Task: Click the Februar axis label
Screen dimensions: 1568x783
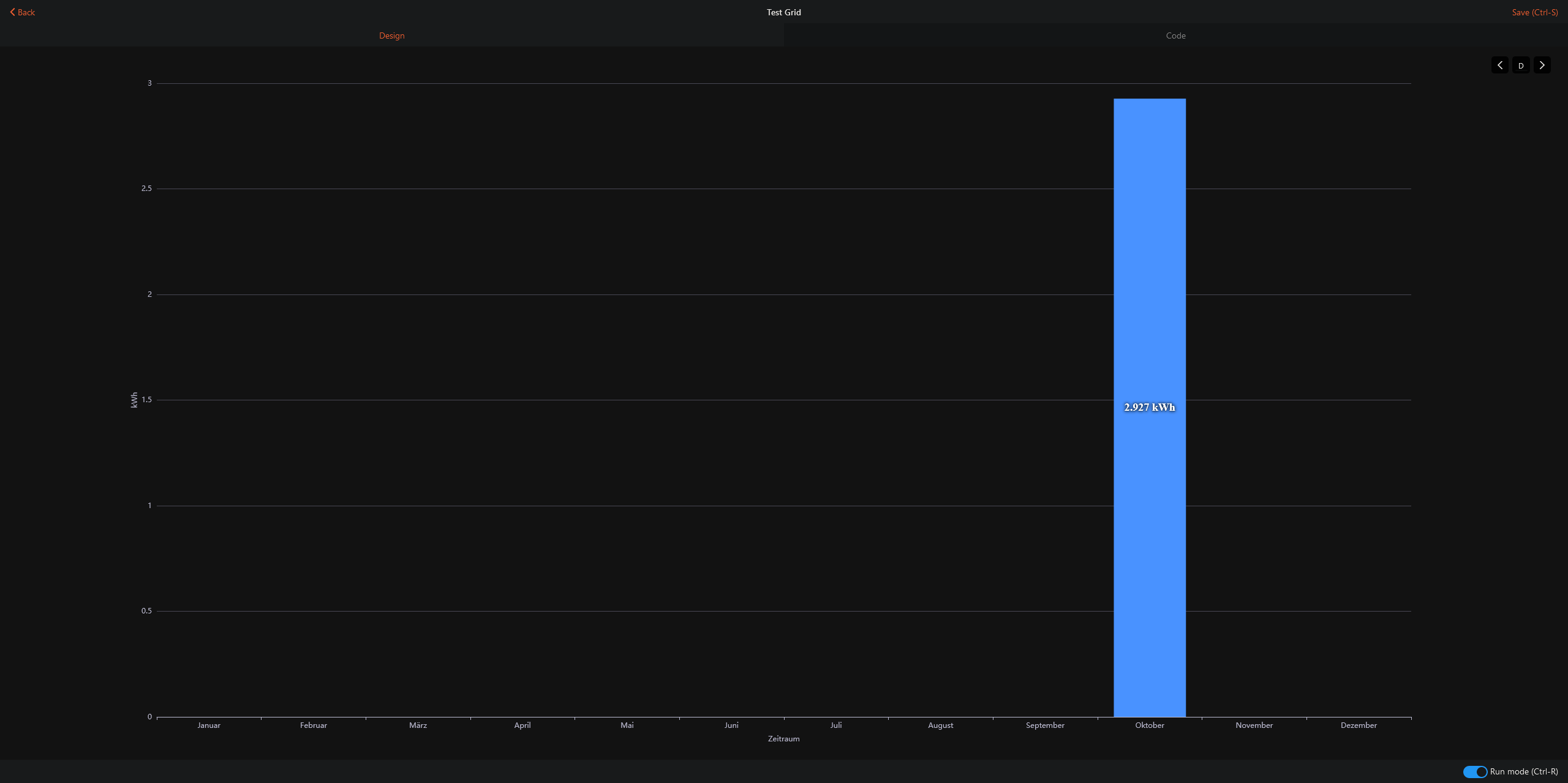Action: coord(313,725)
